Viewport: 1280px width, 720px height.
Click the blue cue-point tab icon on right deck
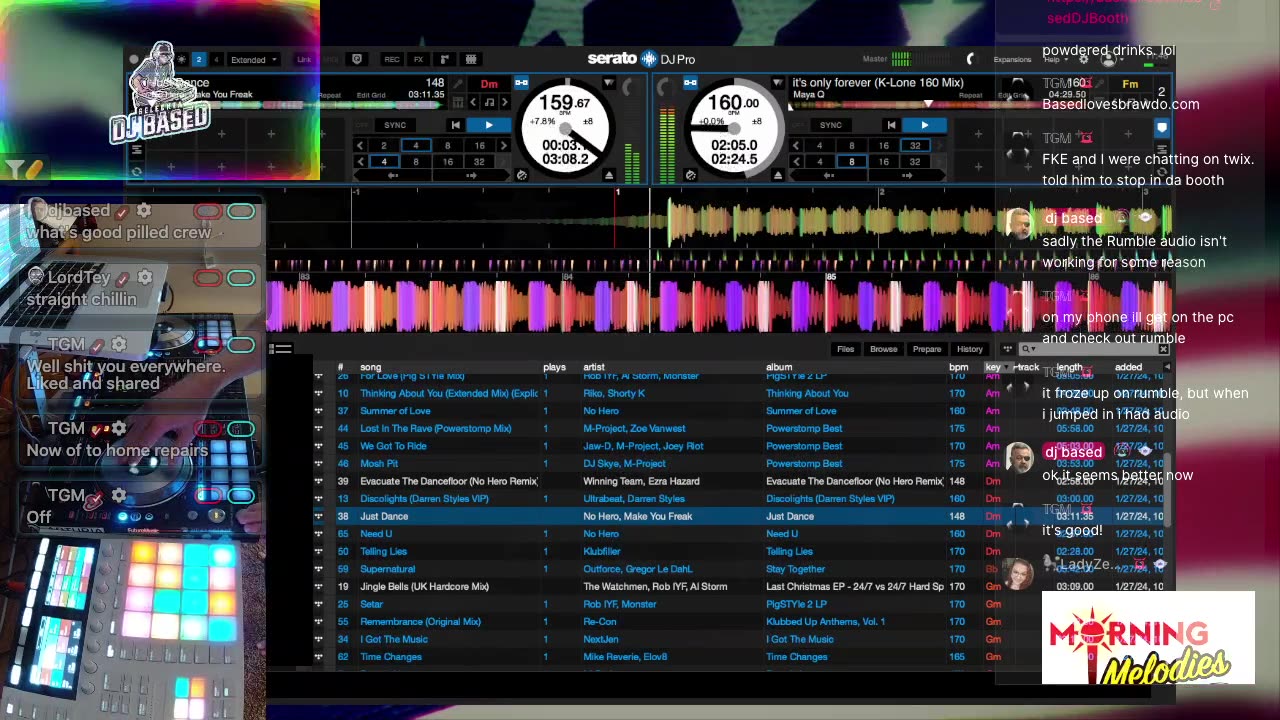click(1161, 128)
